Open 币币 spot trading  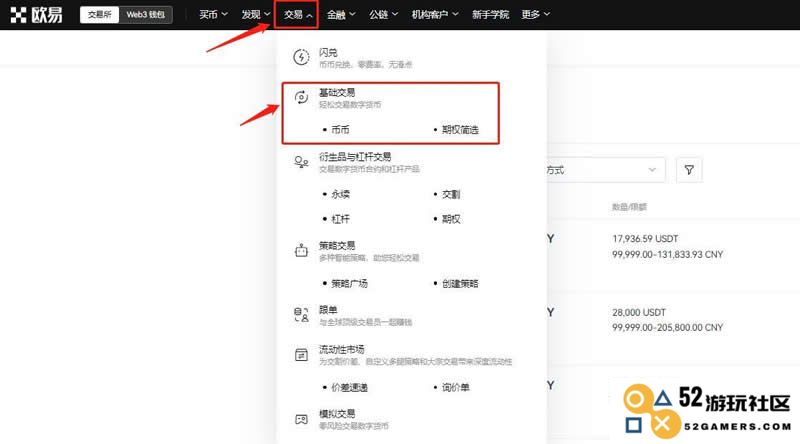(340, 130)
